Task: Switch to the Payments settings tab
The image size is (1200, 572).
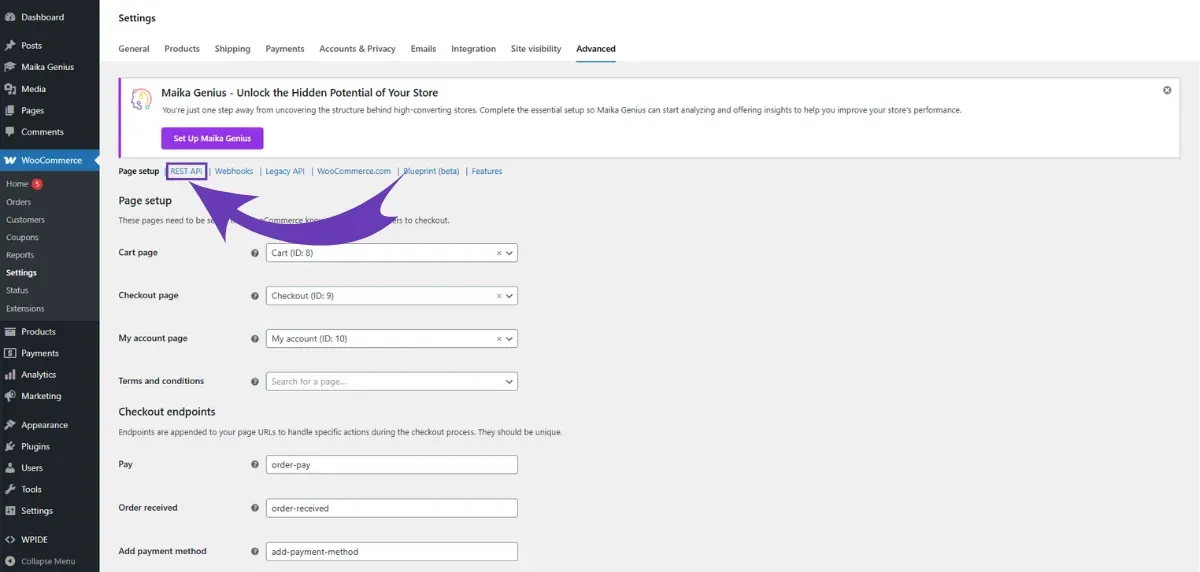Action: coord(285,48)
